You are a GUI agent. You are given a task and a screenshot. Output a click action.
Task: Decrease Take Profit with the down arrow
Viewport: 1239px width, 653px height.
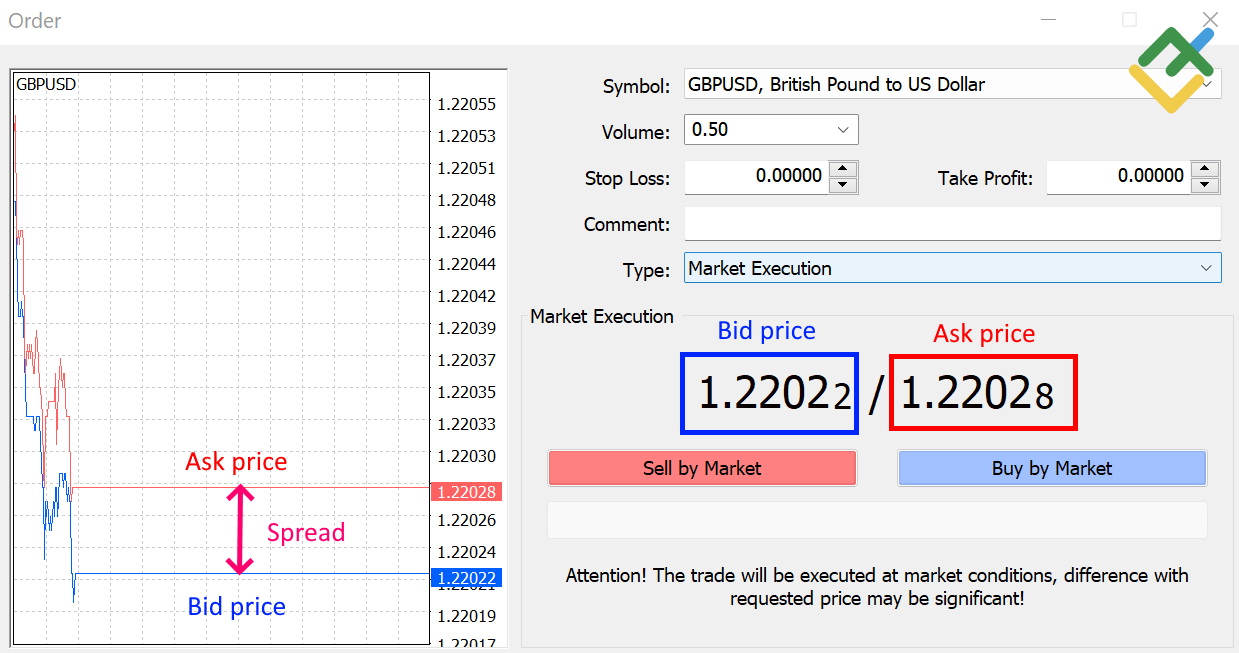[x=1206, y=185]
